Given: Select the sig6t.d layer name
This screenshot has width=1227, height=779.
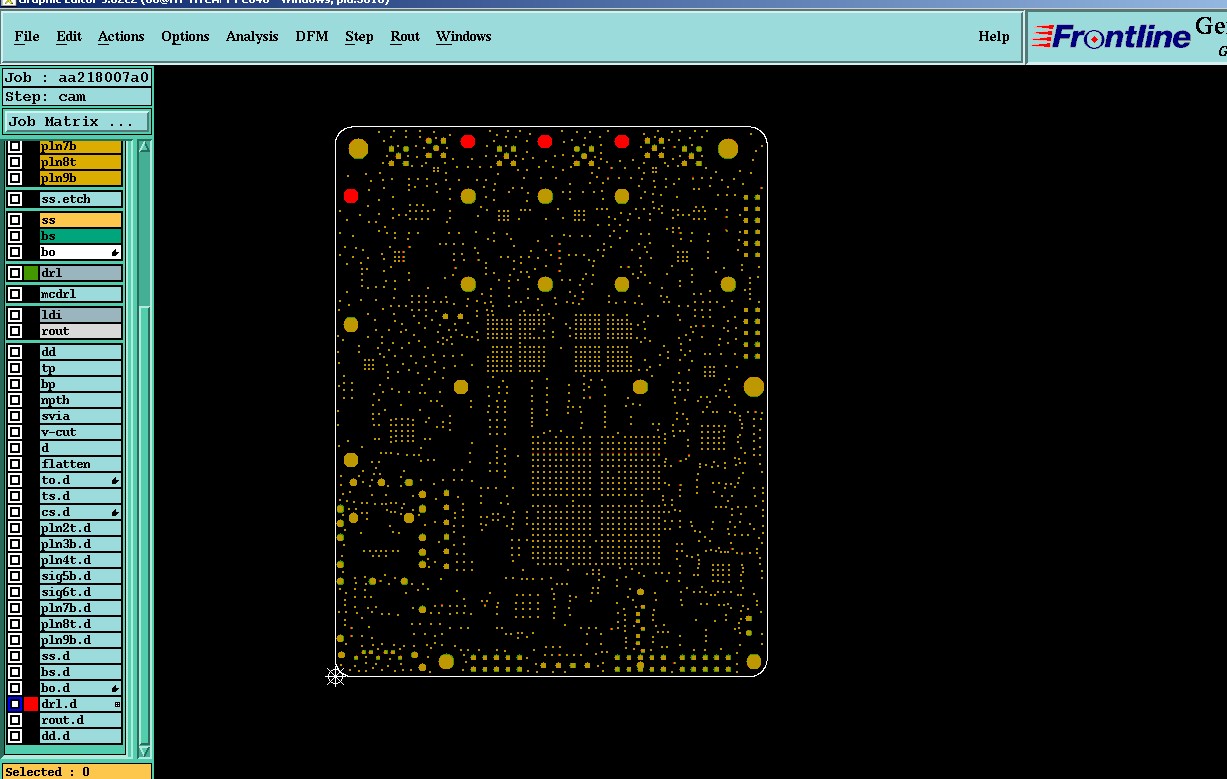Looking at the screenshot, I should [x=80, y=592].
